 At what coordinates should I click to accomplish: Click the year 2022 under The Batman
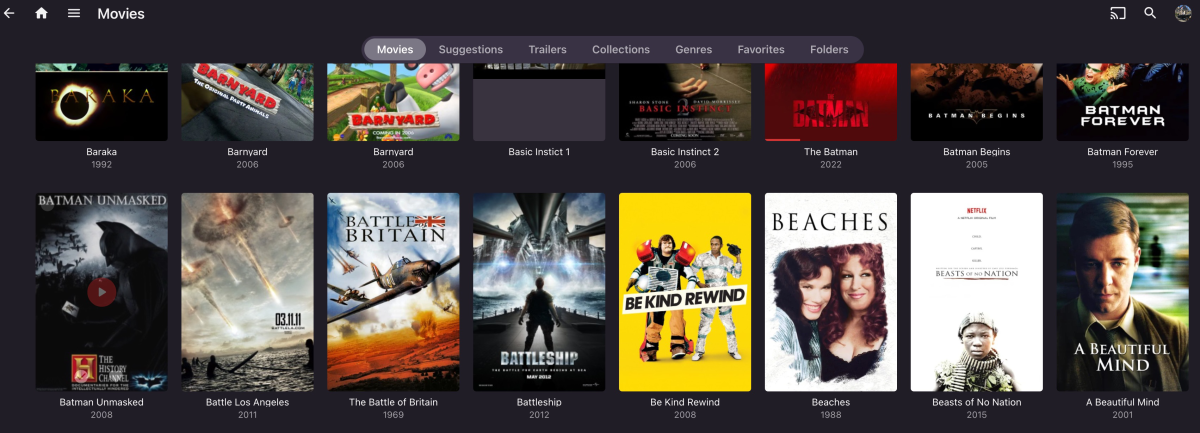pyautogui.click(x=831, y=165)
